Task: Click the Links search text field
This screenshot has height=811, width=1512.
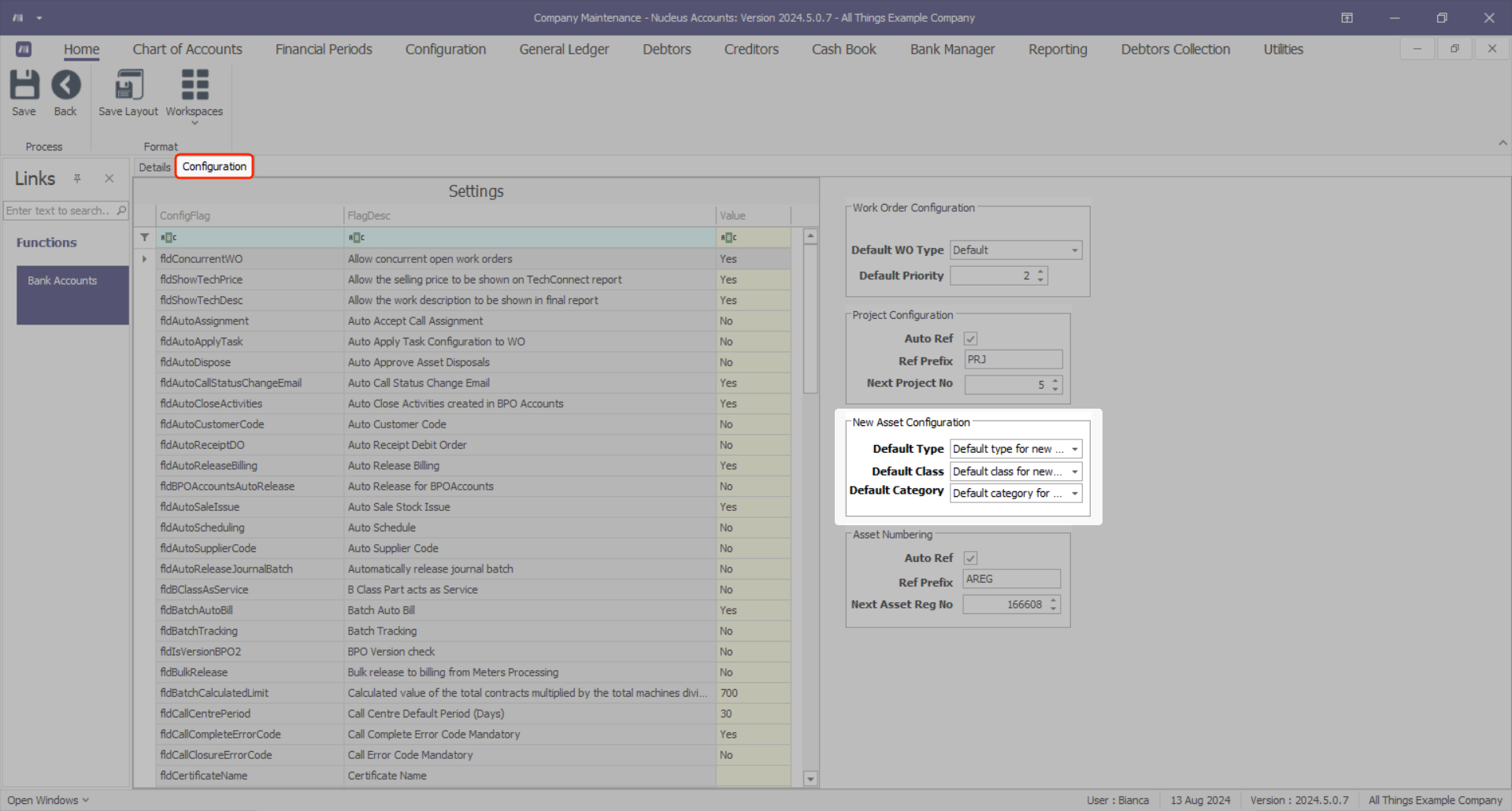Action: (59, 210)
